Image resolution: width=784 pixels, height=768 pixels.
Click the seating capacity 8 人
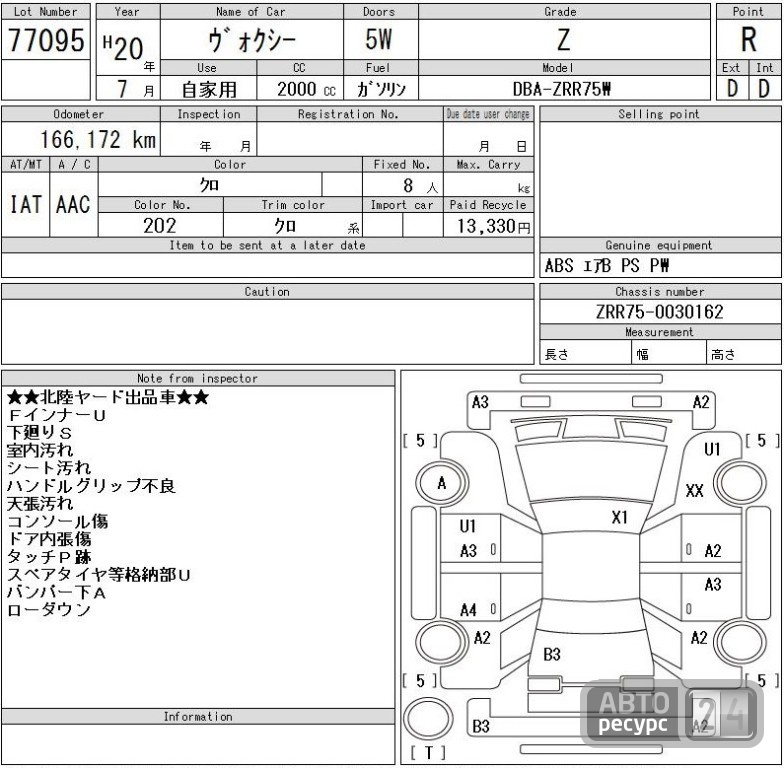420,186
